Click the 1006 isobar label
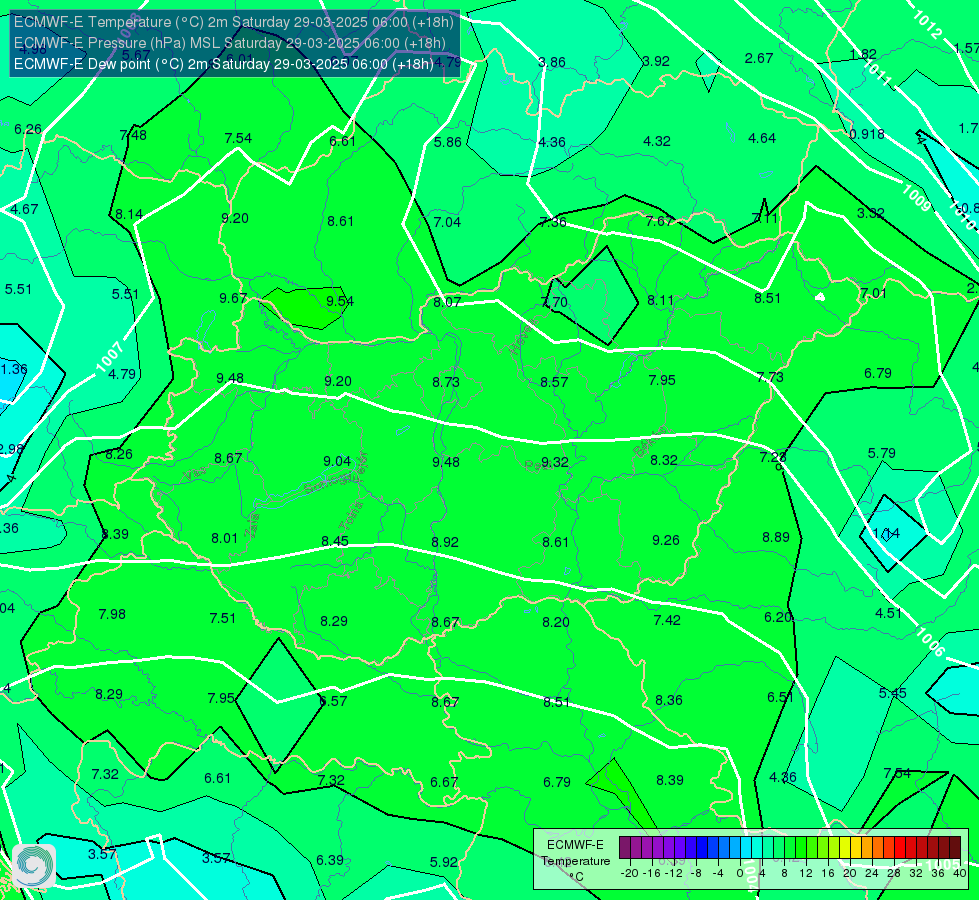 click(930, 642)
